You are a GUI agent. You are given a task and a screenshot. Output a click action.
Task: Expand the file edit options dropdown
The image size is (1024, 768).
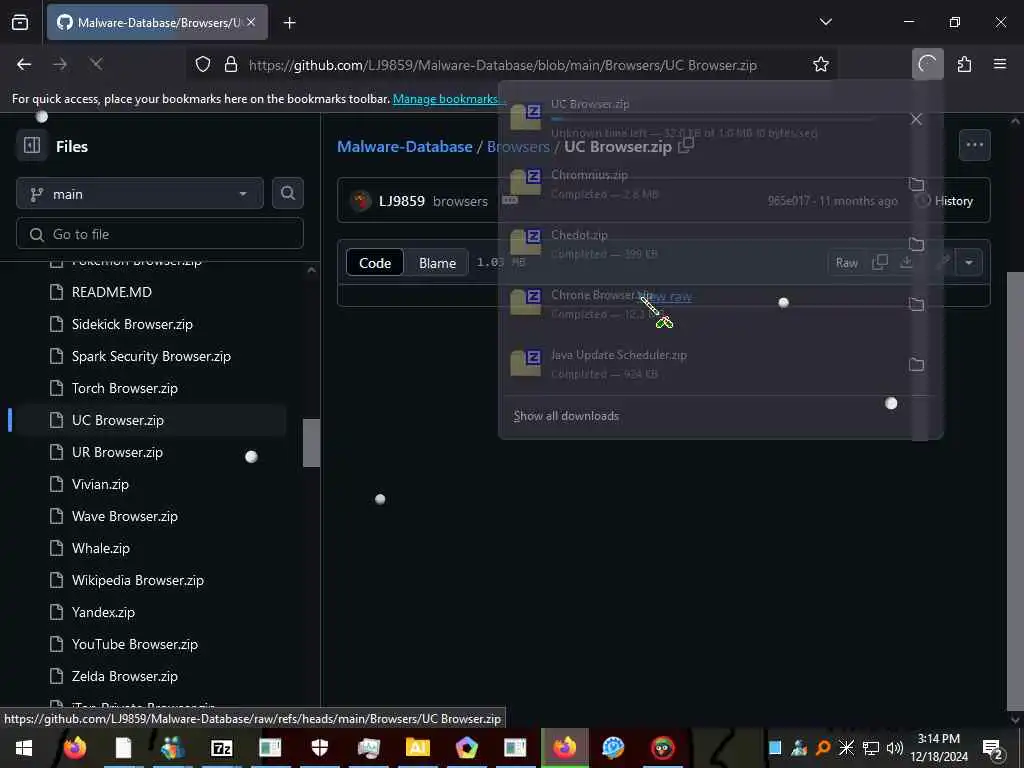[x=968, y=263]
